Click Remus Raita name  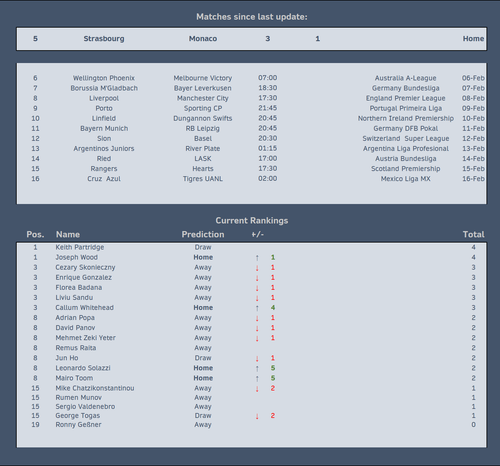(76, 348)
